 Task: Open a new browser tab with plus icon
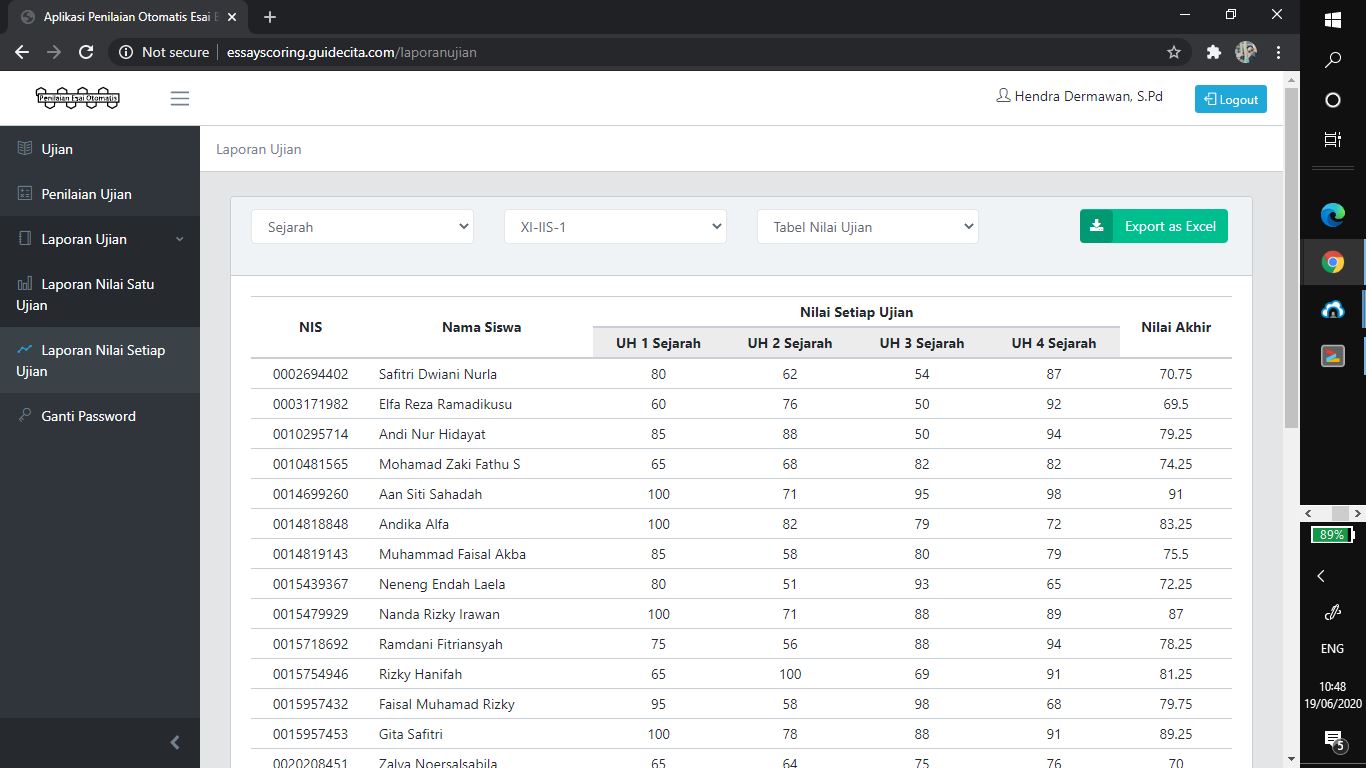270,17
